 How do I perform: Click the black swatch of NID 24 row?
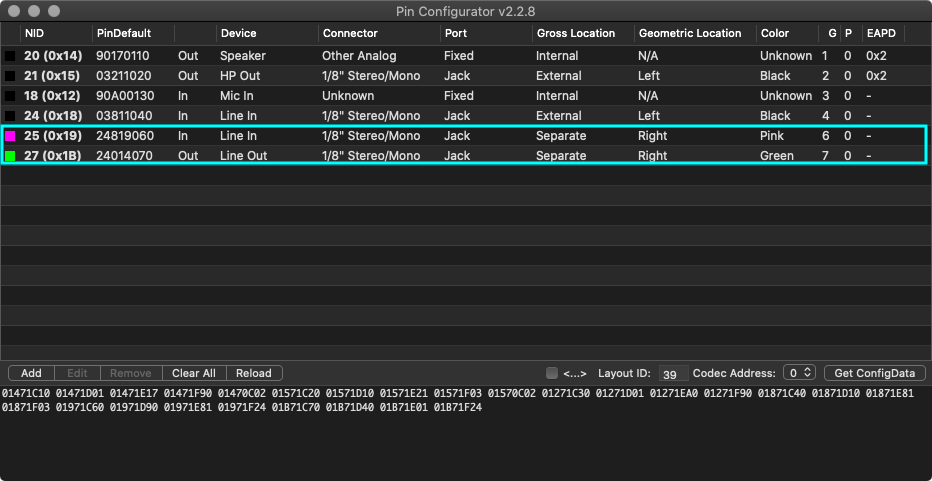(x=10, y=116)
